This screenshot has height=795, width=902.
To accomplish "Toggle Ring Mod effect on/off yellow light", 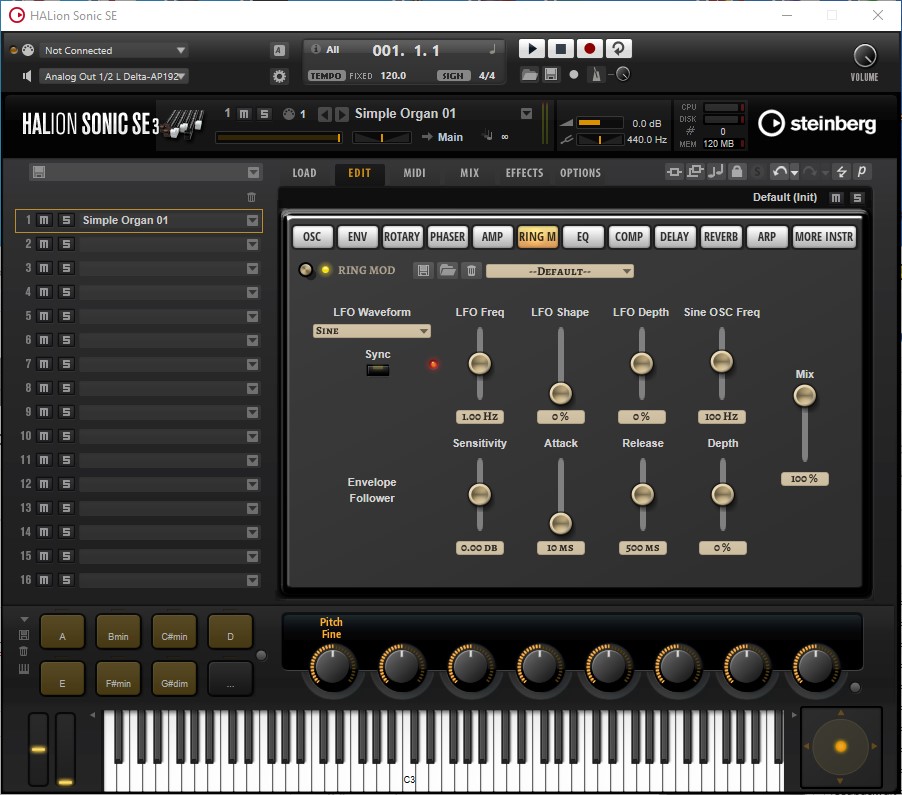I will [x=326, y=270].
